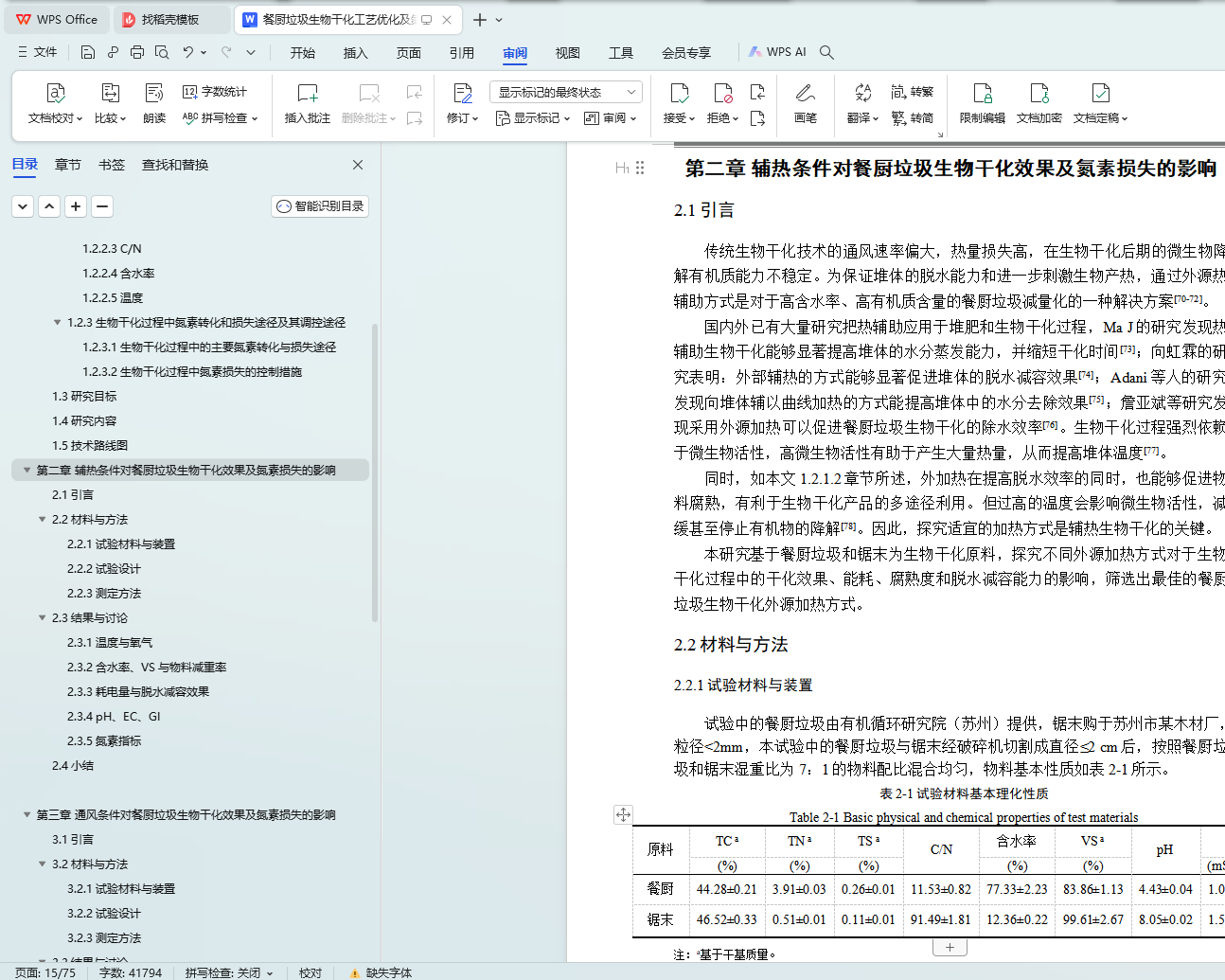Click the print icon in quick access toolbar
1225x980 pixels.
point(137,52)
